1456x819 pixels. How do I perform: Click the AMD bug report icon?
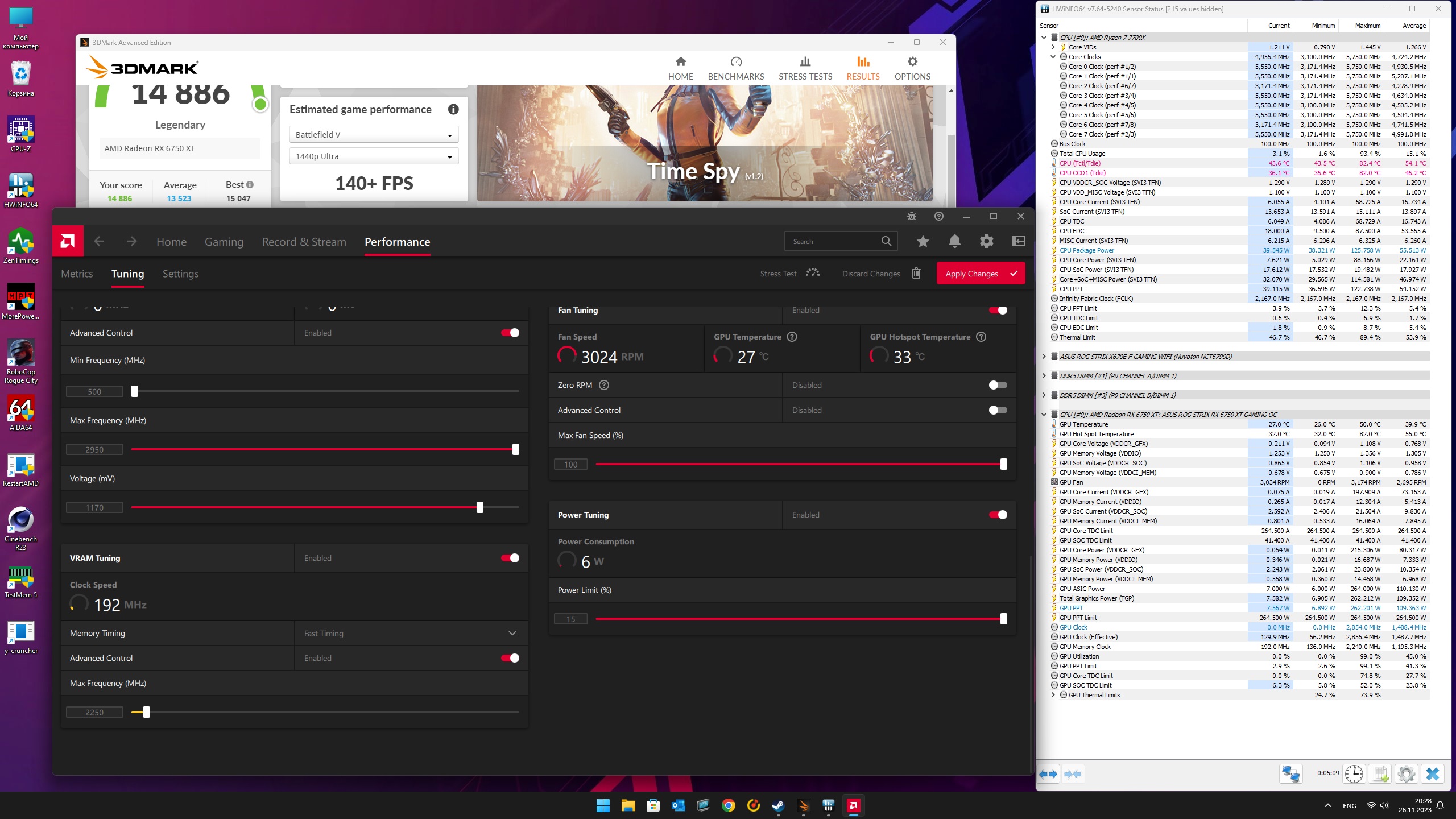pyautogui.click(x=911, y=216)
